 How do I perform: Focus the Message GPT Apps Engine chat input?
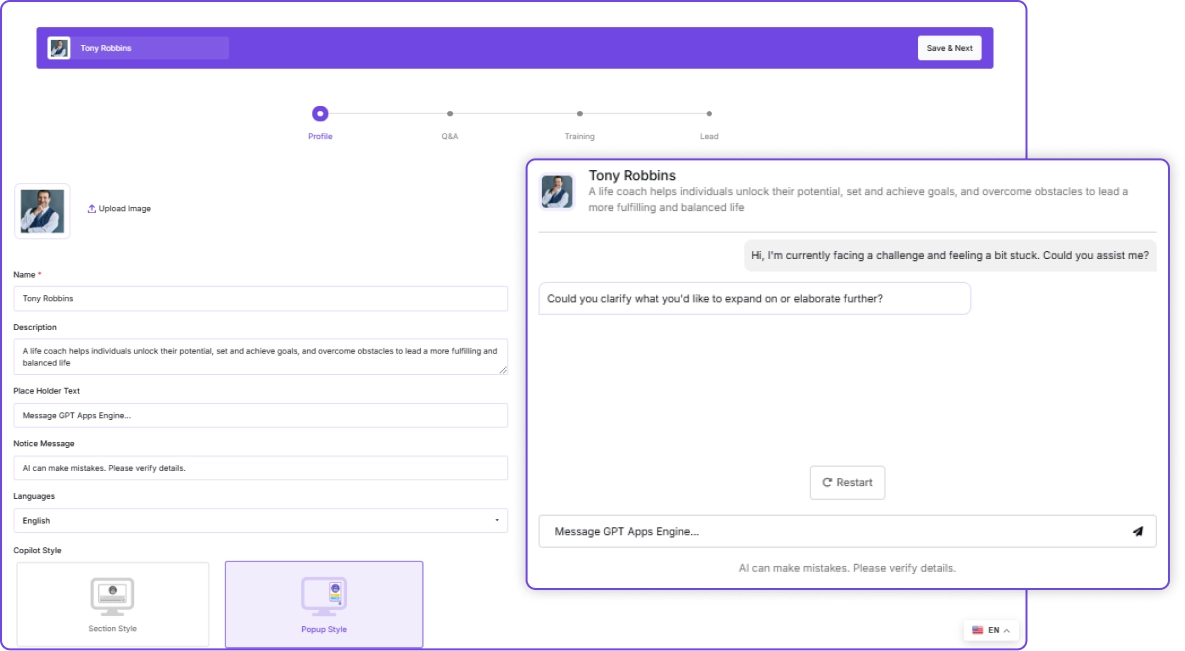pyautogui.click(x=830, y=532)
